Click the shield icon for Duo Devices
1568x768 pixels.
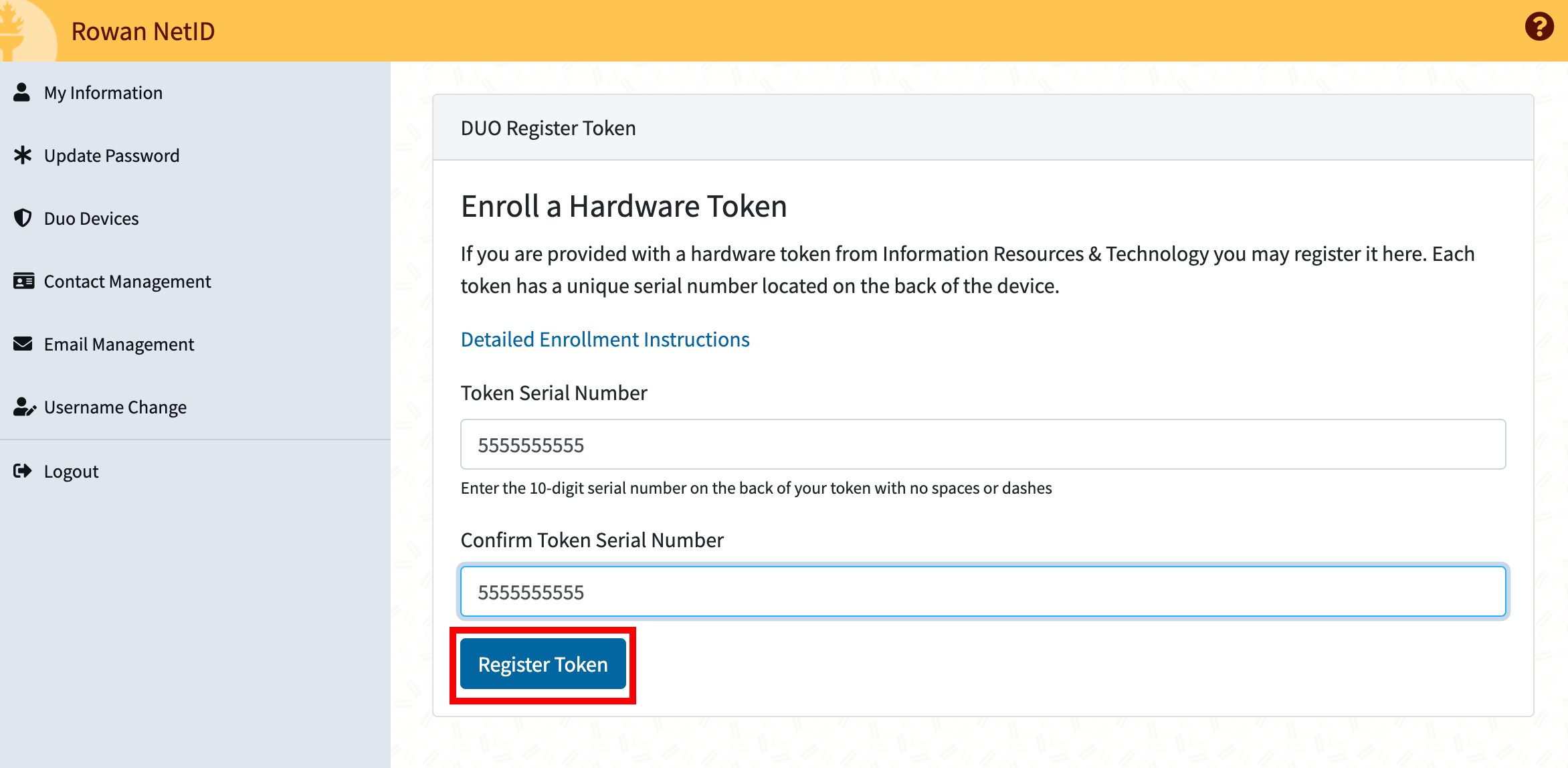[x=23, y=218]
